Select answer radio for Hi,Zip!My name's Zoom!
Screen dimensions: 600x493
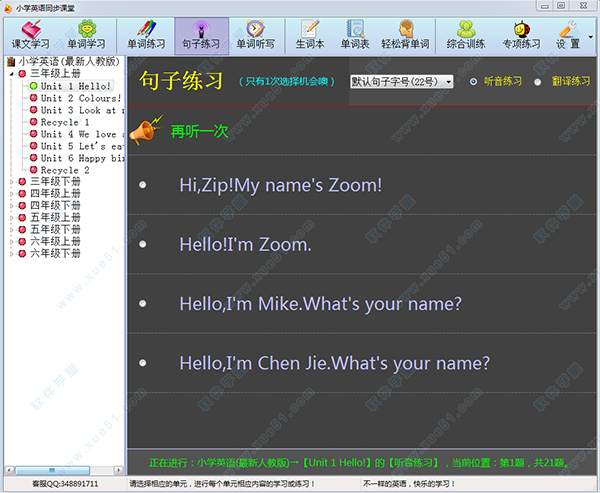(143, 185)
